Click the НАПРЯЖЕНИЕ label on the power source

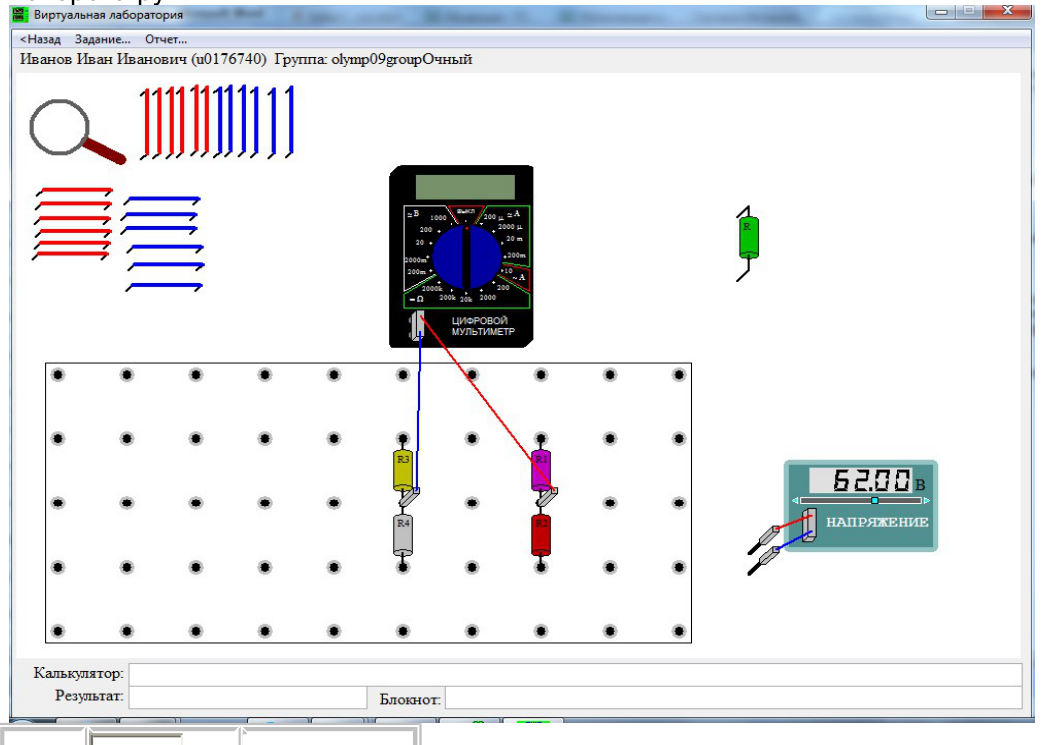tap(877, 522)
